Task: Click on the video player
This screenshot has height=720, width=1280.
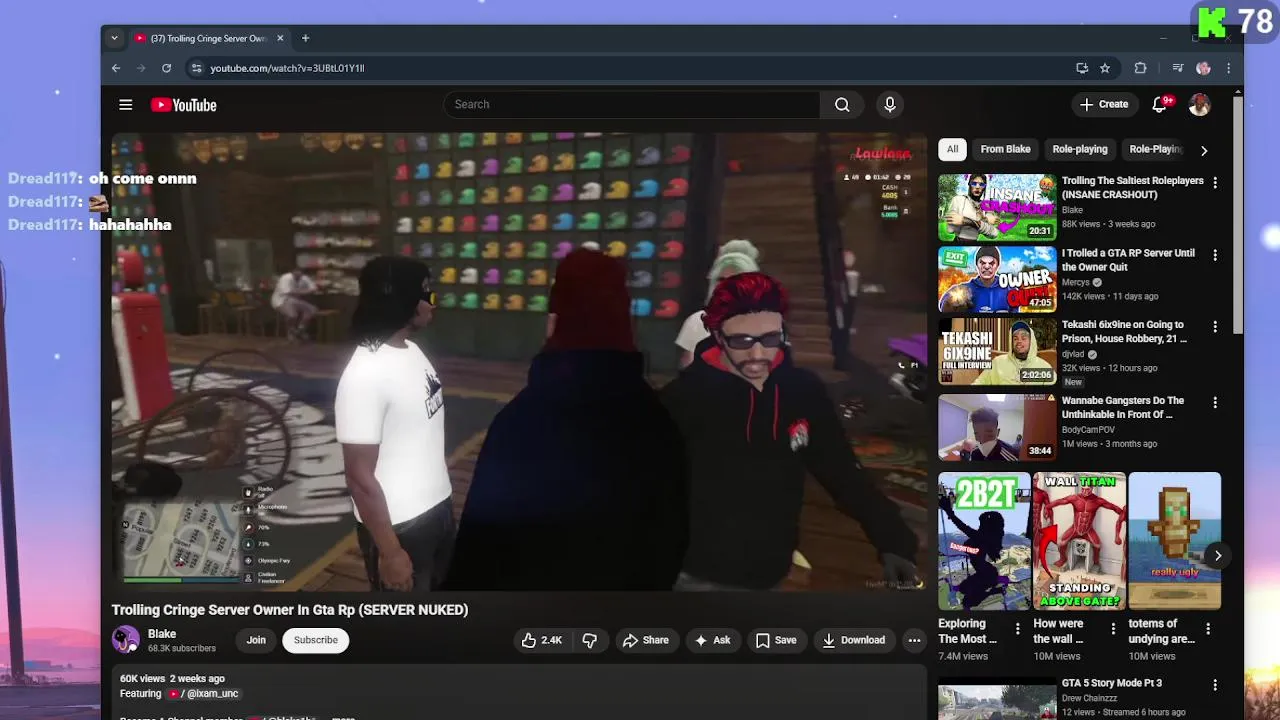Action: (x=519, y=362)
